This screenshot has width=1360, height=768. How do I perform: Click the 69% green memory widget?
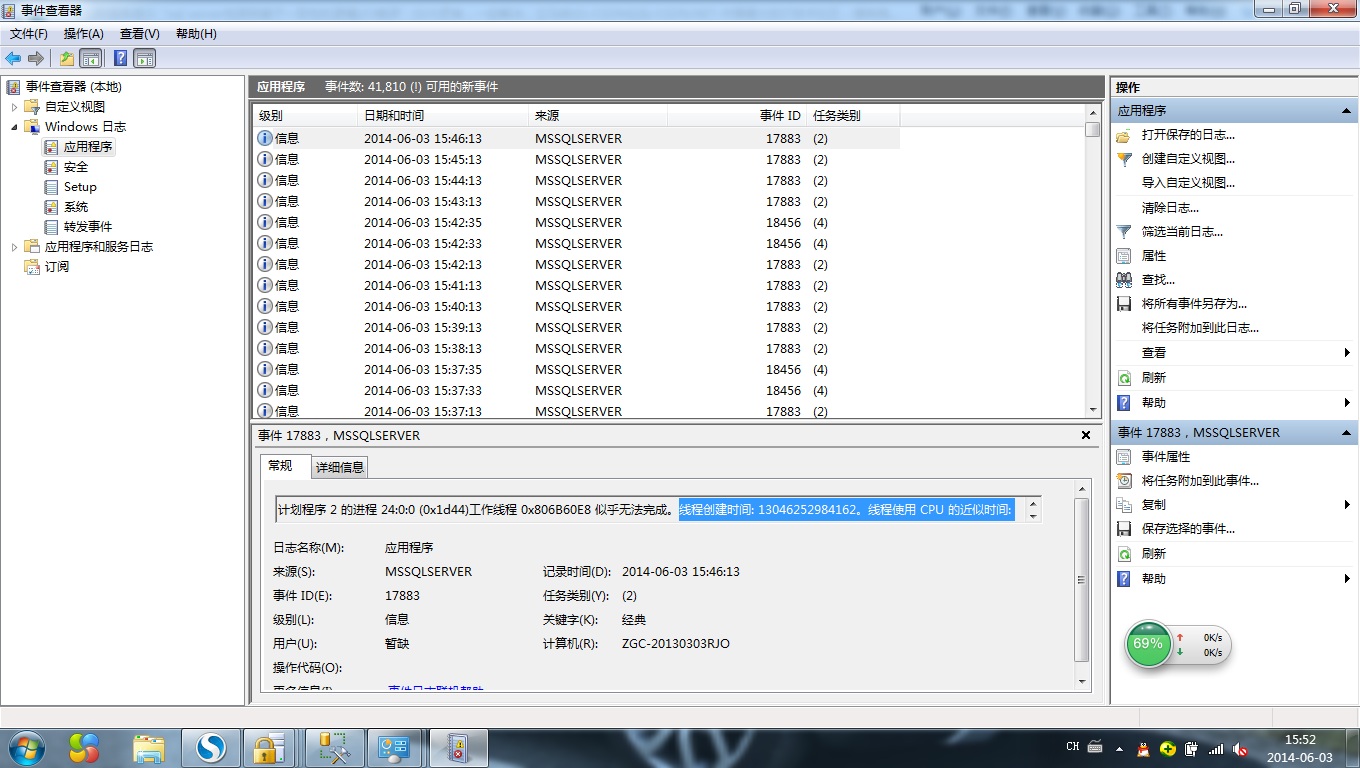pyautogui.click(x=1148, y=644)
